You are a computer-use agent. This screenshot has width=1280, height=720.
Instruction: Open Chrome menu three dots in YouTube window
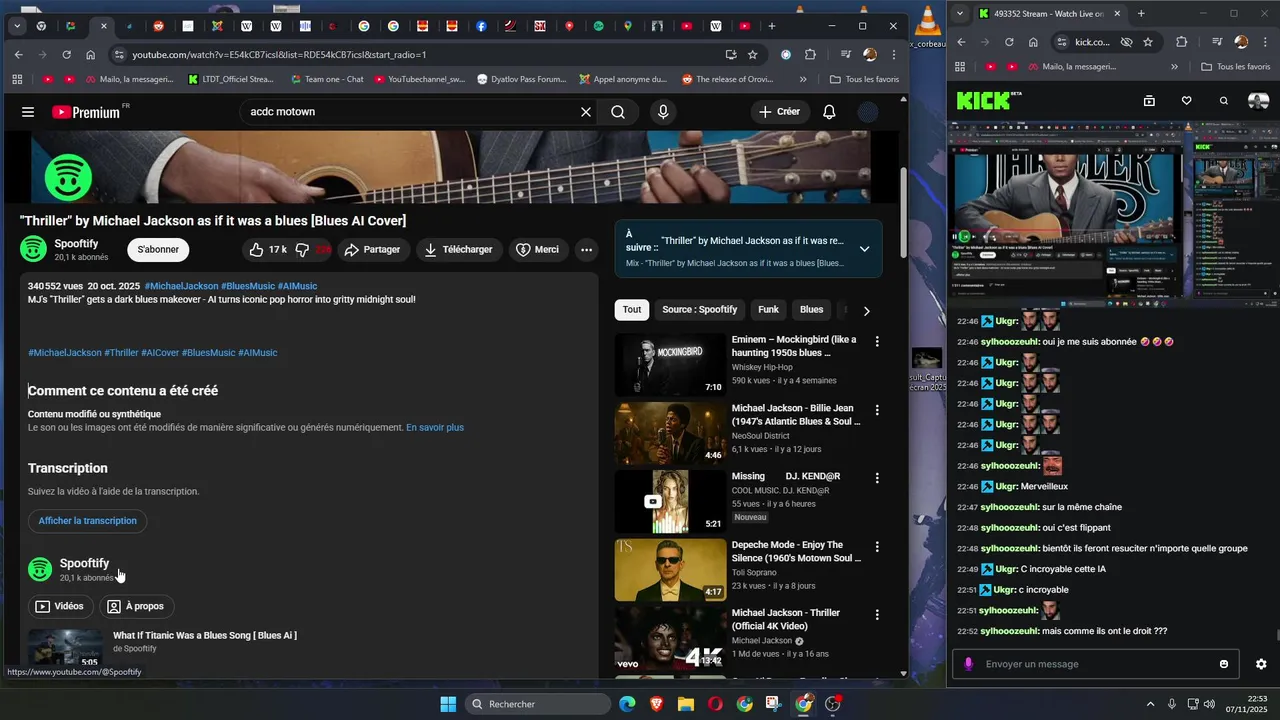(893, 55)
